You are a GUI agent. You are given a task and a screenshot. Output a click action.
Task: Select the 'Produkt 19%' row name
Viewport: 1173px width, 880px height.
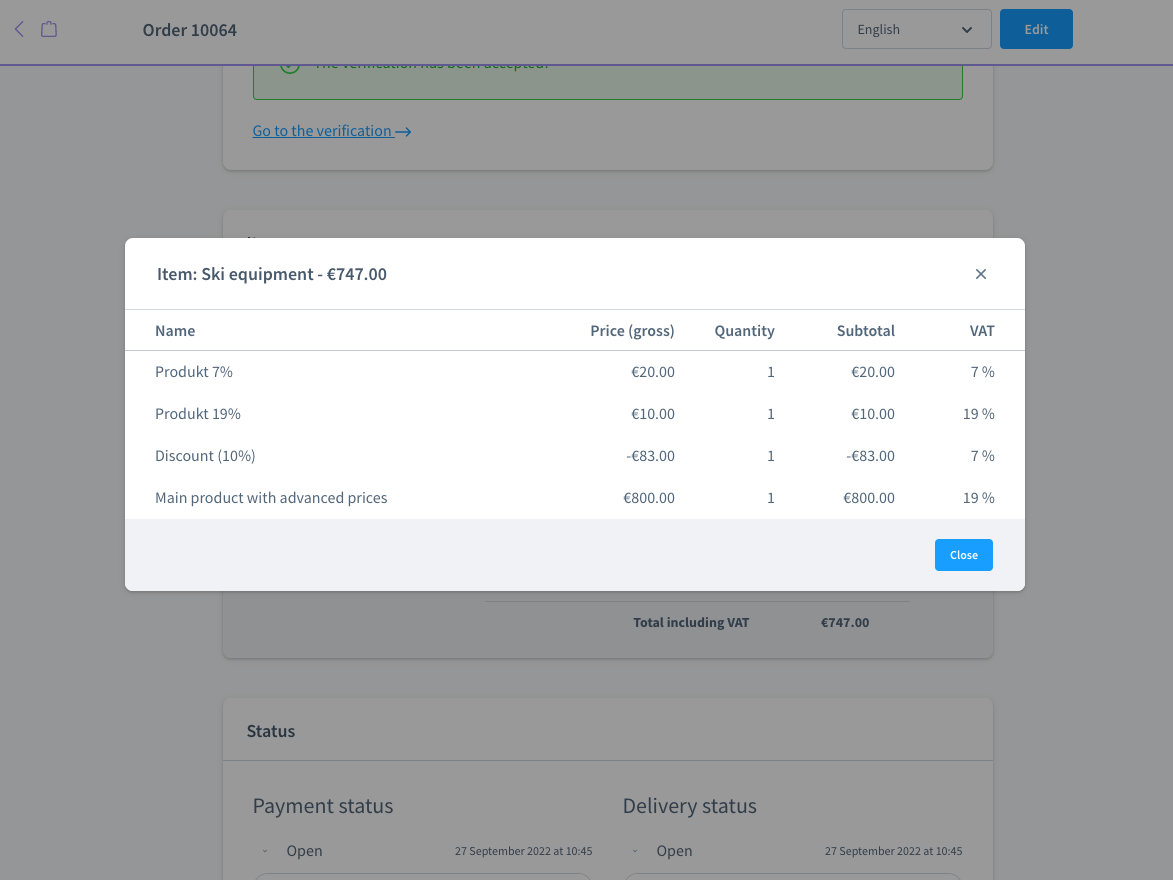(x=197, y=414)
